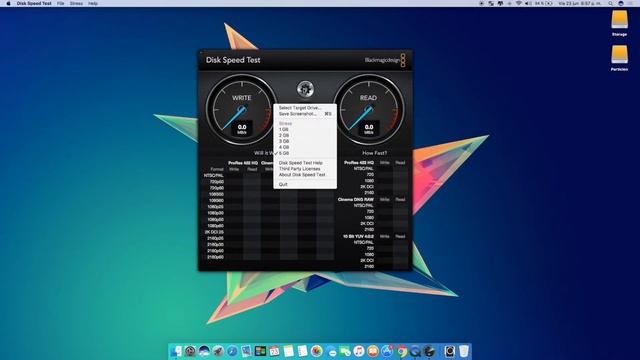Open Siri from the dock

204,351
